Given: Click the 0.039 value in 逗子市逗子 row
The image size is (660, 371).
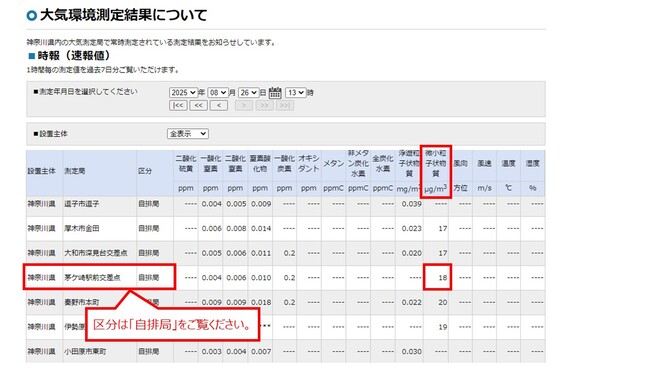Looking at the screenshot, I should click(x=411, y=204).
